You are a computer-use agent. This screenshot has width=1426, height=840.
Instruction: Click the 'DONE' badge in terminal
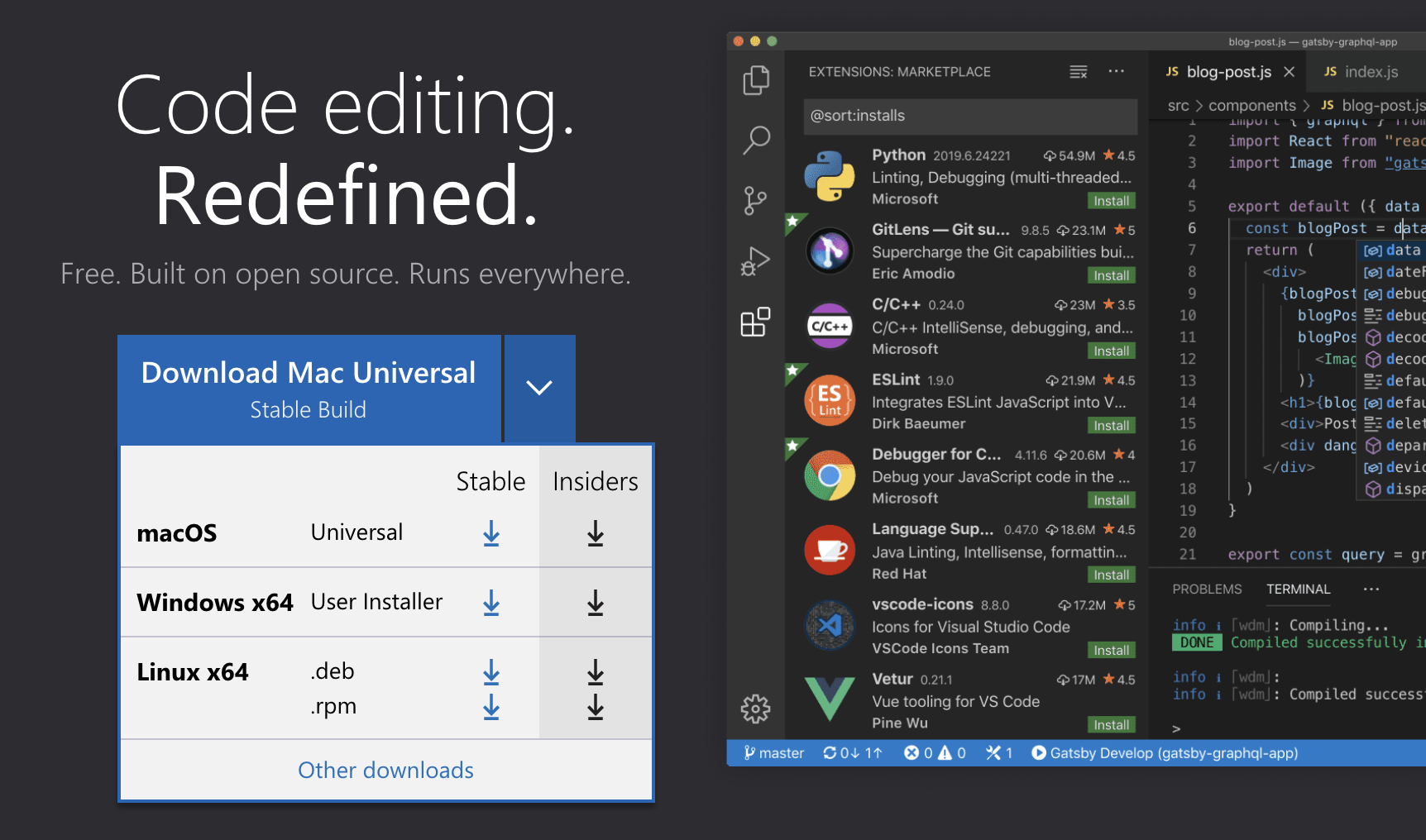(1196, 642)
